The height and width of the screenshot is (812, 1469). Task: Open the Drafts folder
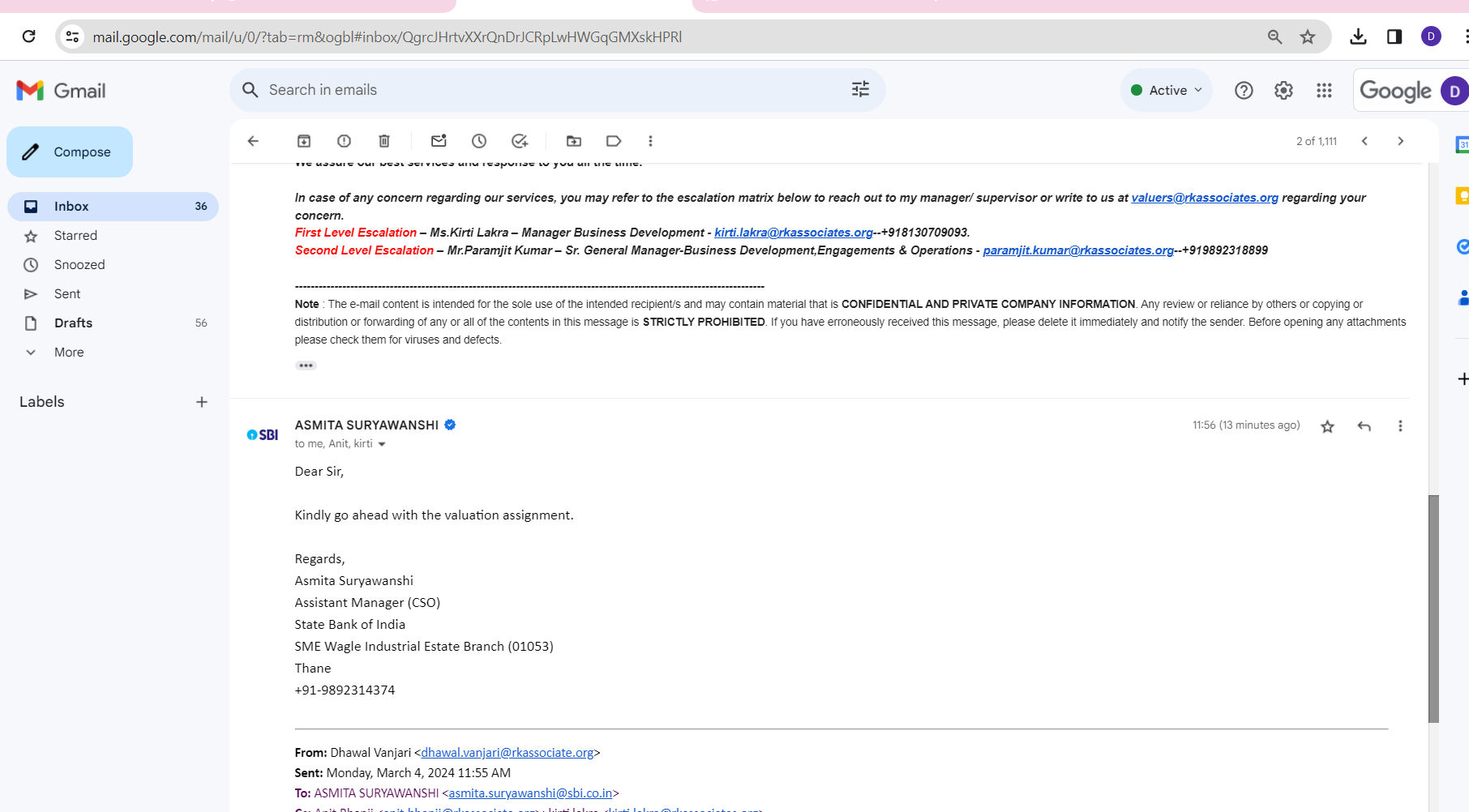tap(113, 323)
